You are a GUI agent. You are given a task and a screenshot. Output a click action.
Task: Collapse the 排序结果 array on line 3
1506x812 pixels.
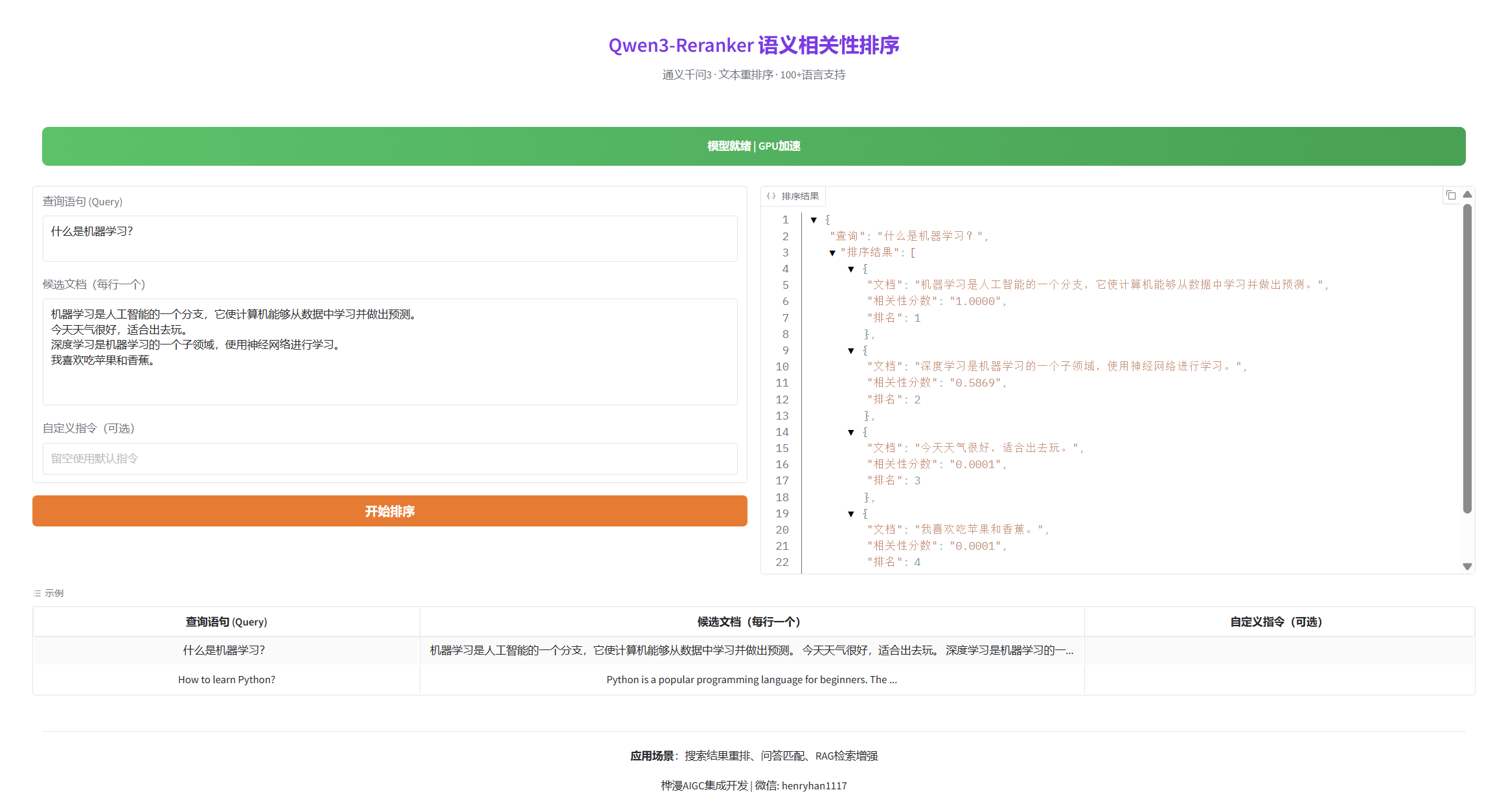coord(832,253)
